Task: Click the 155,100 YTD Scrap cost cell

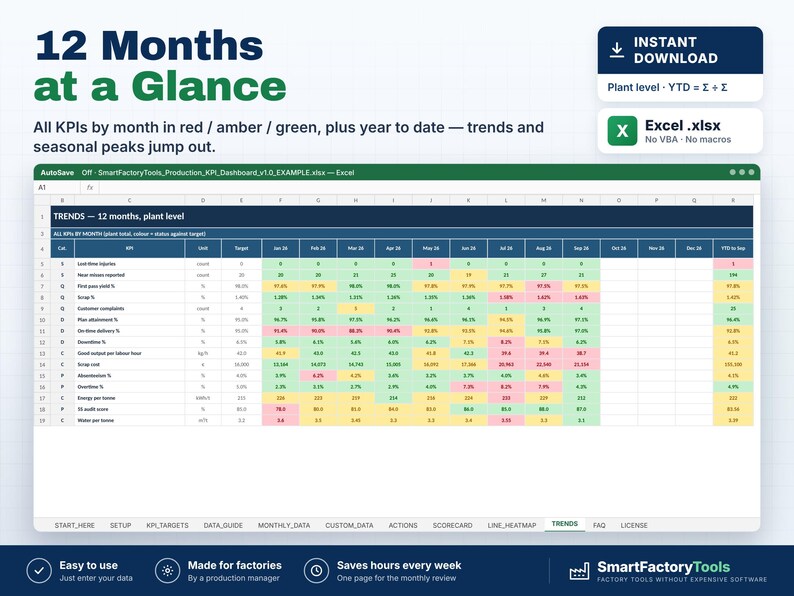Action: pos(733,364)
